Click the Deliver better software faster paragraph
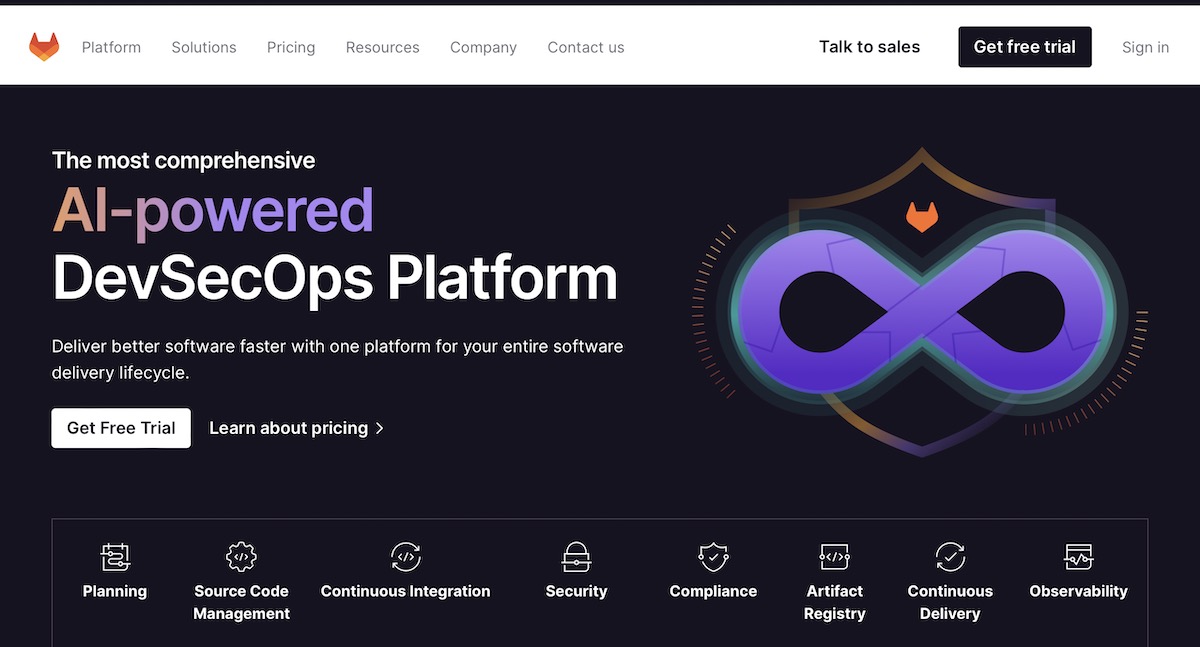 pyautogui.click(x=337, y=359)
